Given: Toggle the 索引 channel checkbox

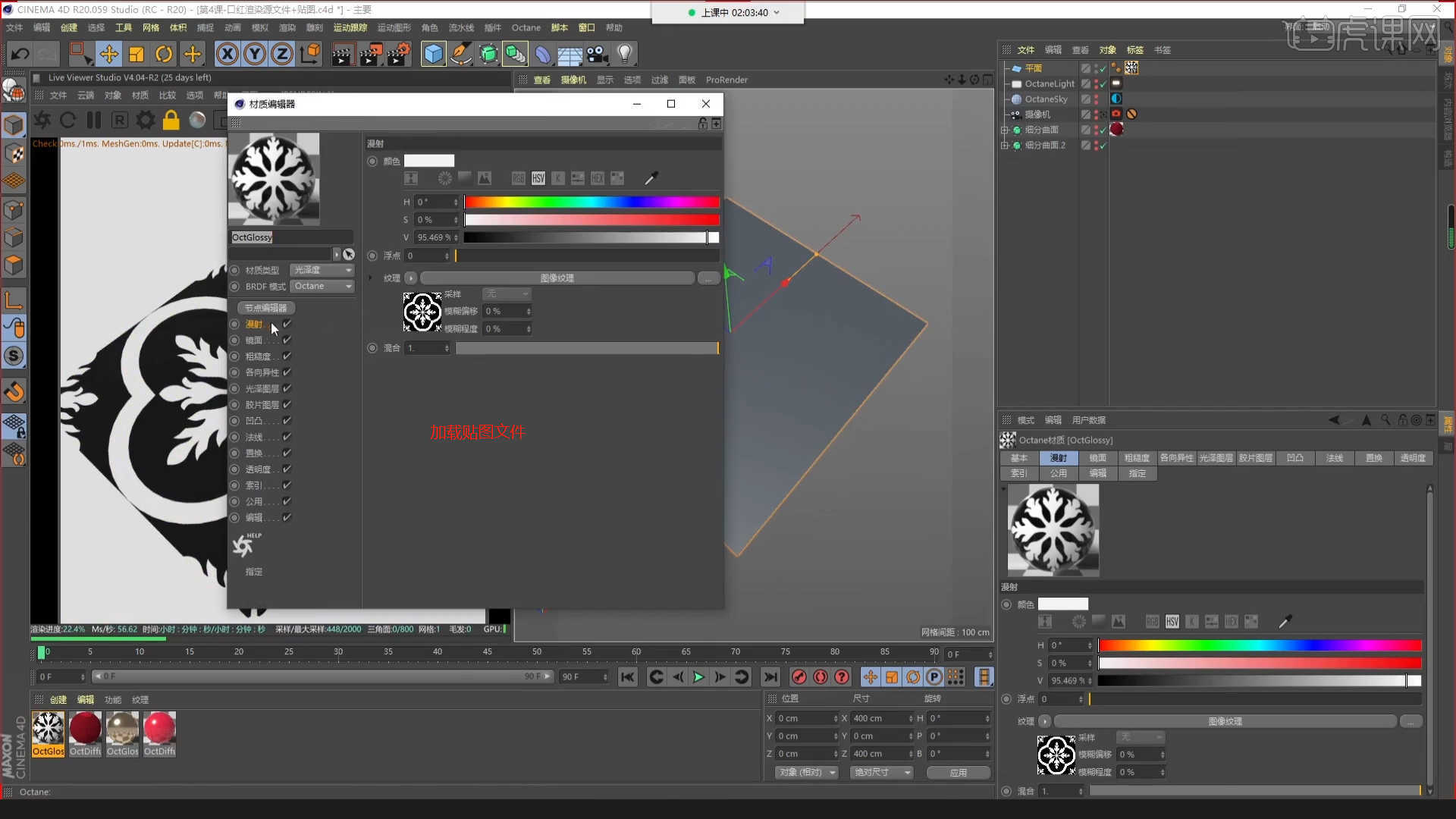Looking at the screenshot, I should 287,485.
